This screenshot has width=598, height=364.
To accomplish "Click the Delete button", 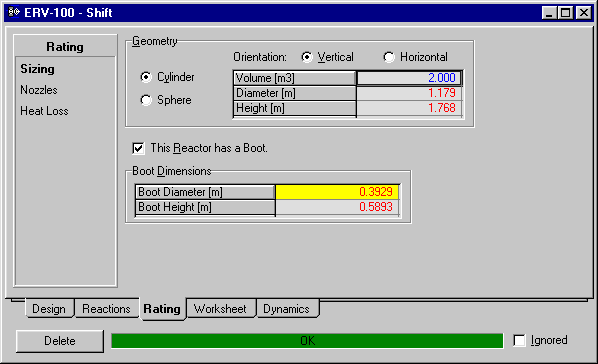I will click(x=60, y=341).
